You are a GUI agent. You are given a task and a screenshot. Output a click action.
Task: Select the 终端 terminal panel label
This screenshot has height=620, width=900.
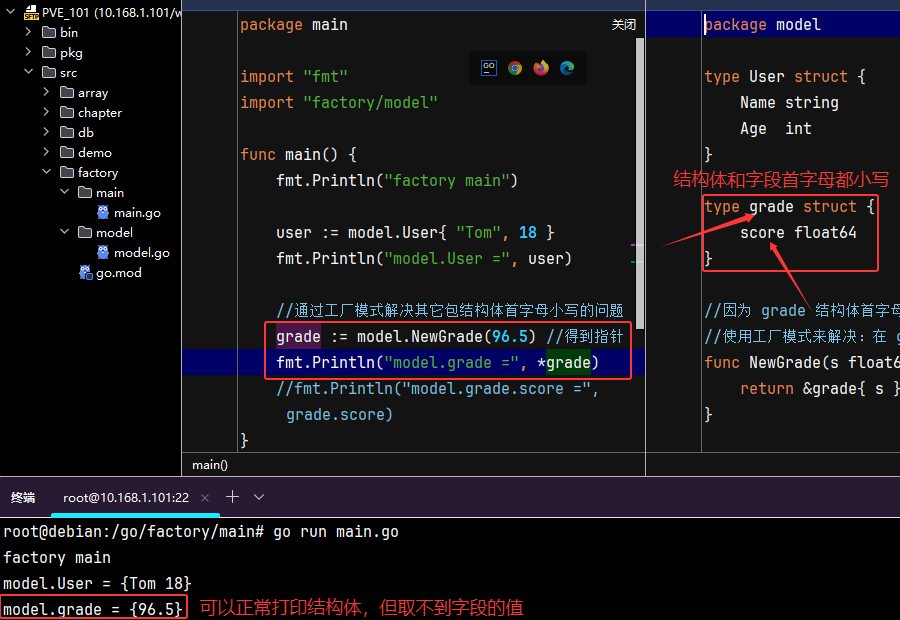click(x=23, y=497)
